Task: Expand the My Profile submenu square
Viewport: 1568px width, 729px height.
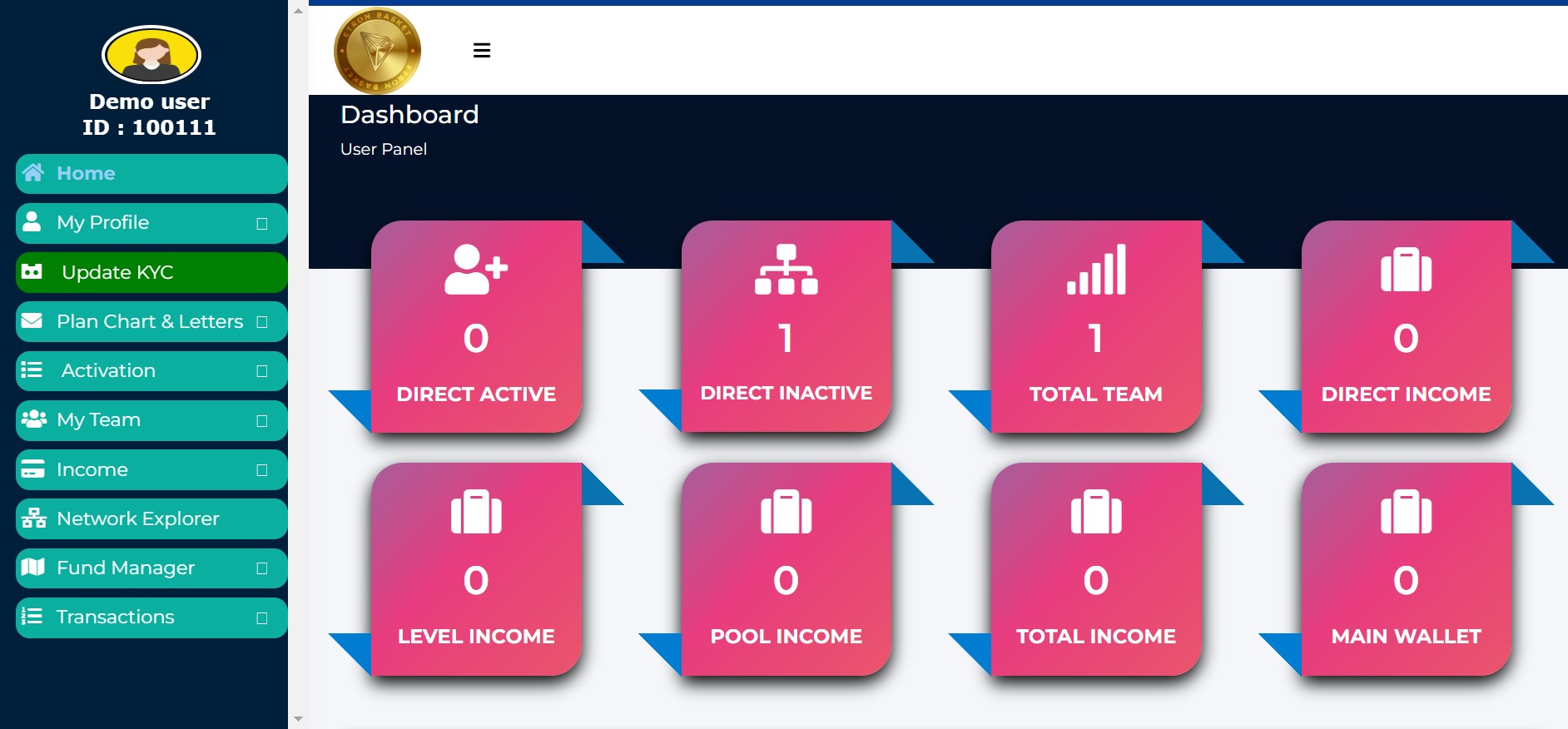Action: (x=262, y=224)
